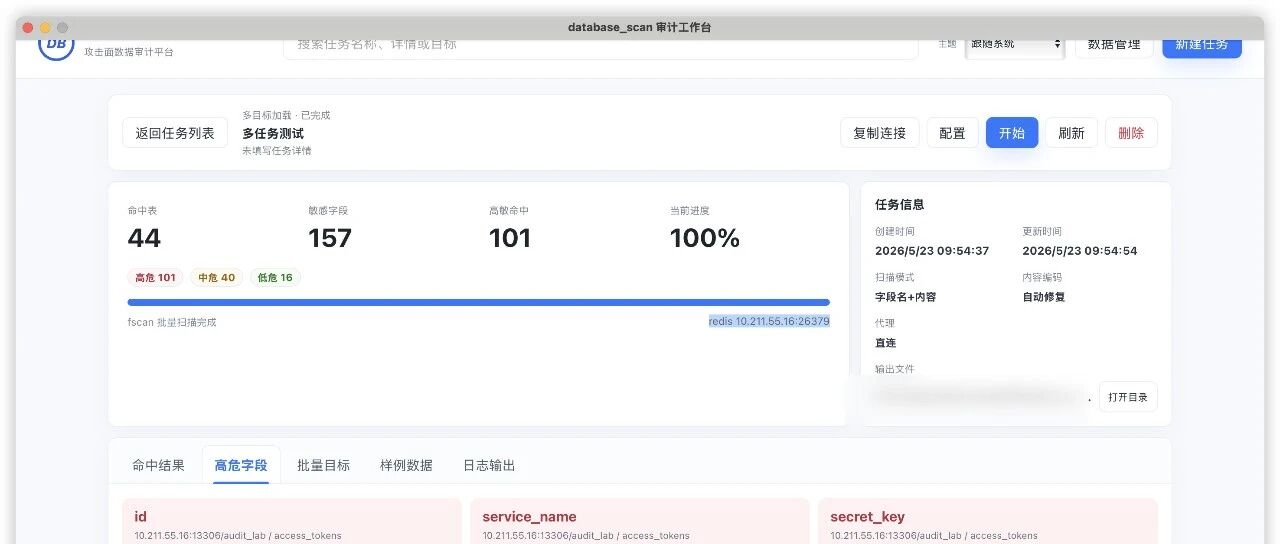Click the 直连 proxy value
The image size is (1280, 544).
(x=886, y=343)
